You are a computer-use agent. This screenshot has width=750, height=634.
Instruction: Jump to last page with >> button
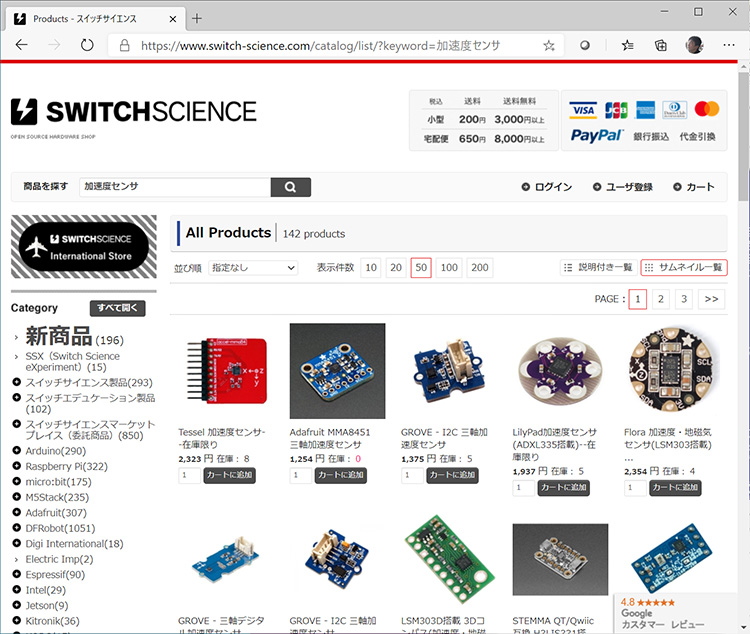coord(711,299)
